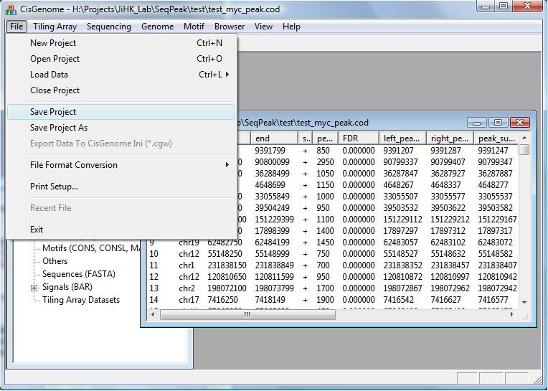
Task: Click table scroll down arrow
Action: [524, 302]
